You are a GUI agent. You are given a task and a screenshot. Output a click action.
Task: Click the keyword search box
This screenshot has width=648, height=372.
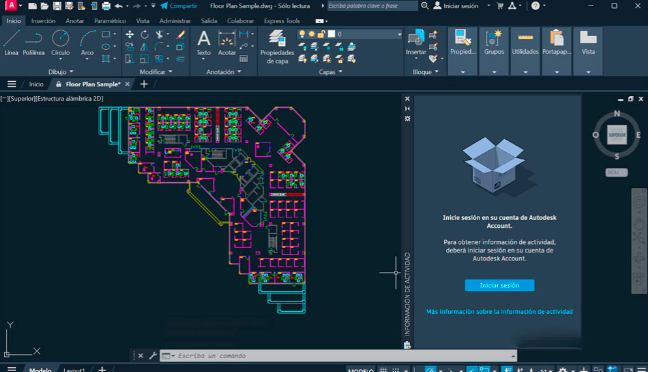(x=373, y=6)
